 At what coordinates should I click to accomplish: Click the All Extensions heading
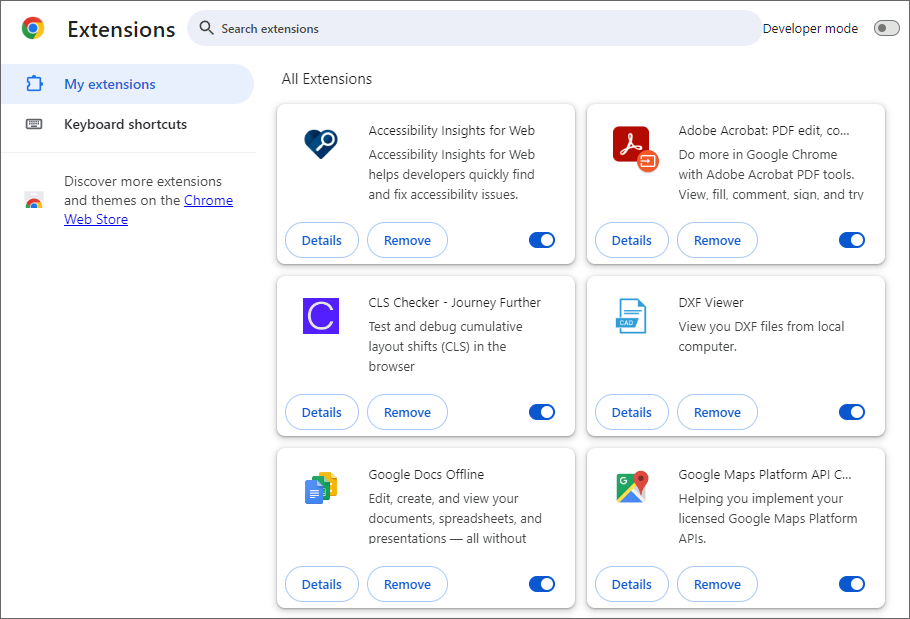(327, 79)
